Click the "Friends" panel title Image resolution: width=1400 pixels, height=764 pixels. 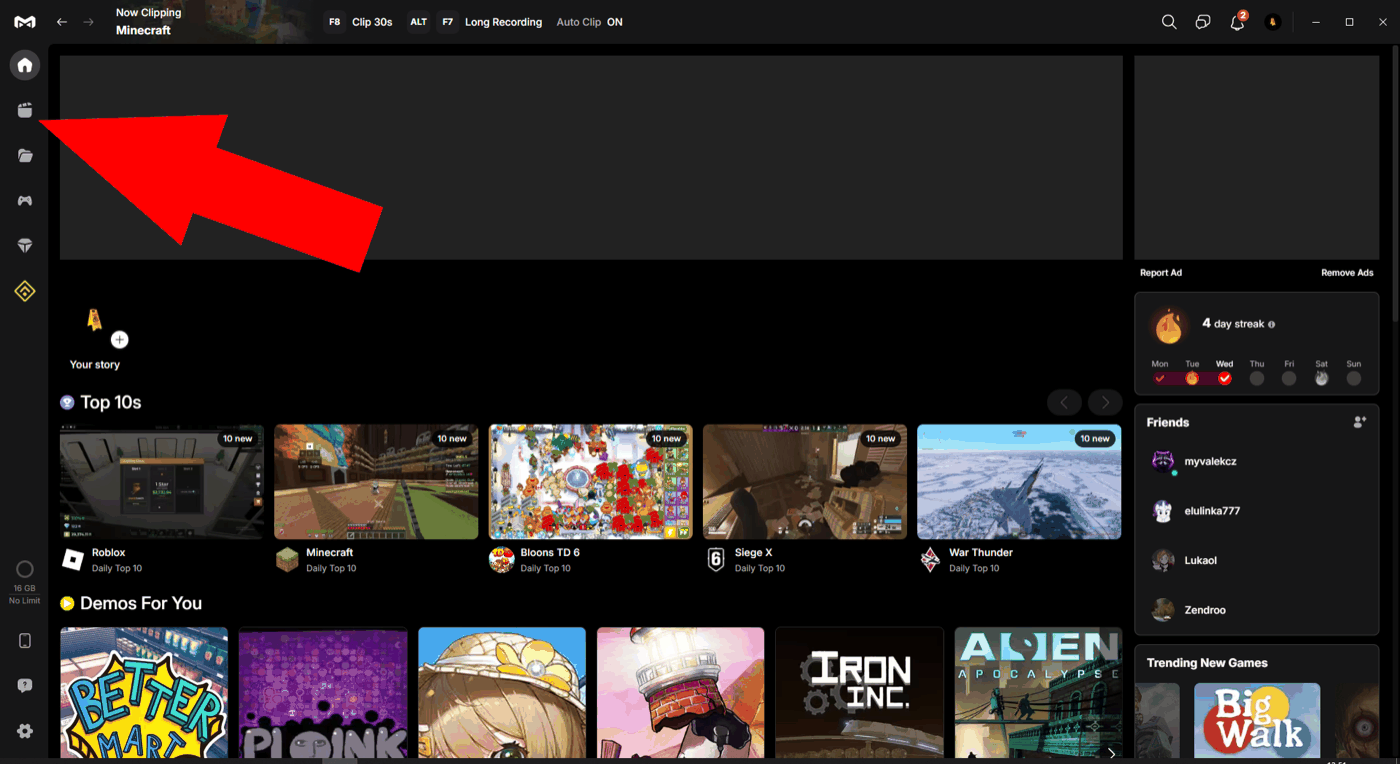tap(1168, 422)
